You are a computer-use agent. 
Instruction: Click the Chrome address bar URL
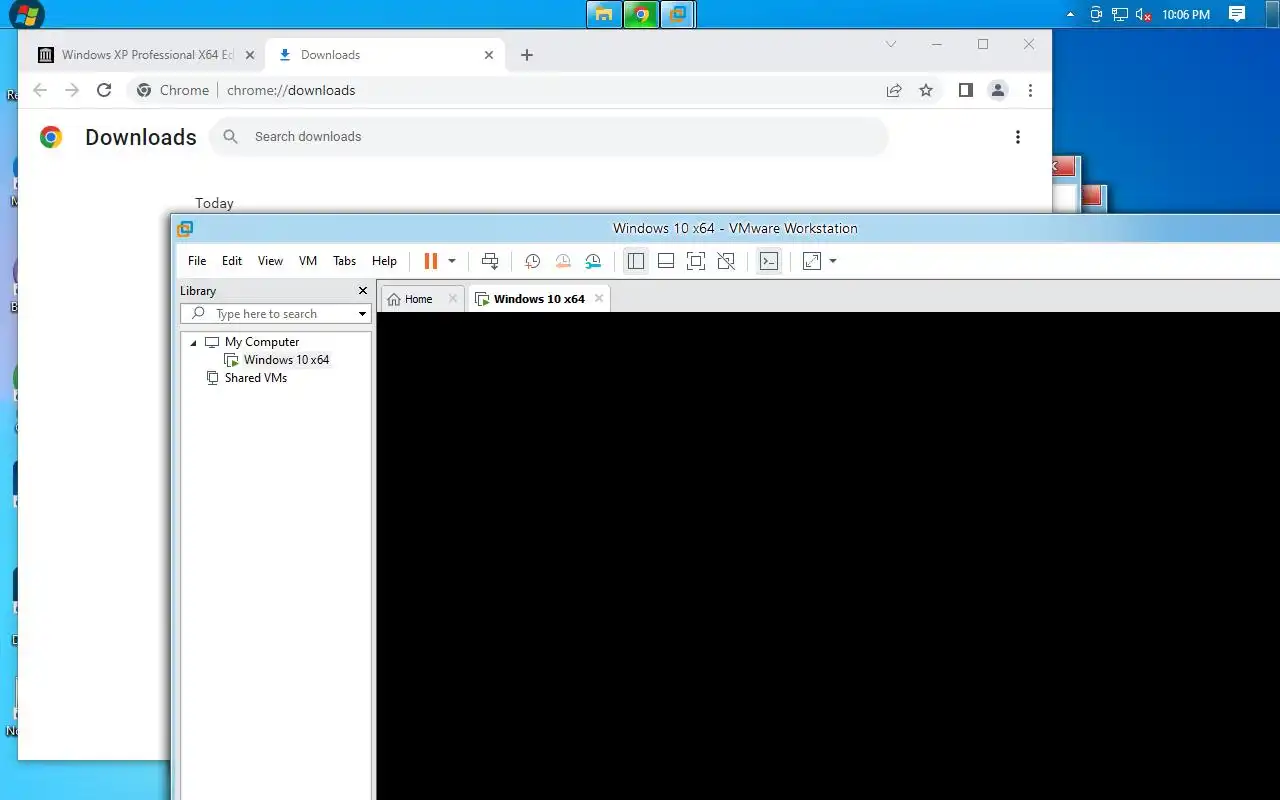[x=291, y=90]
